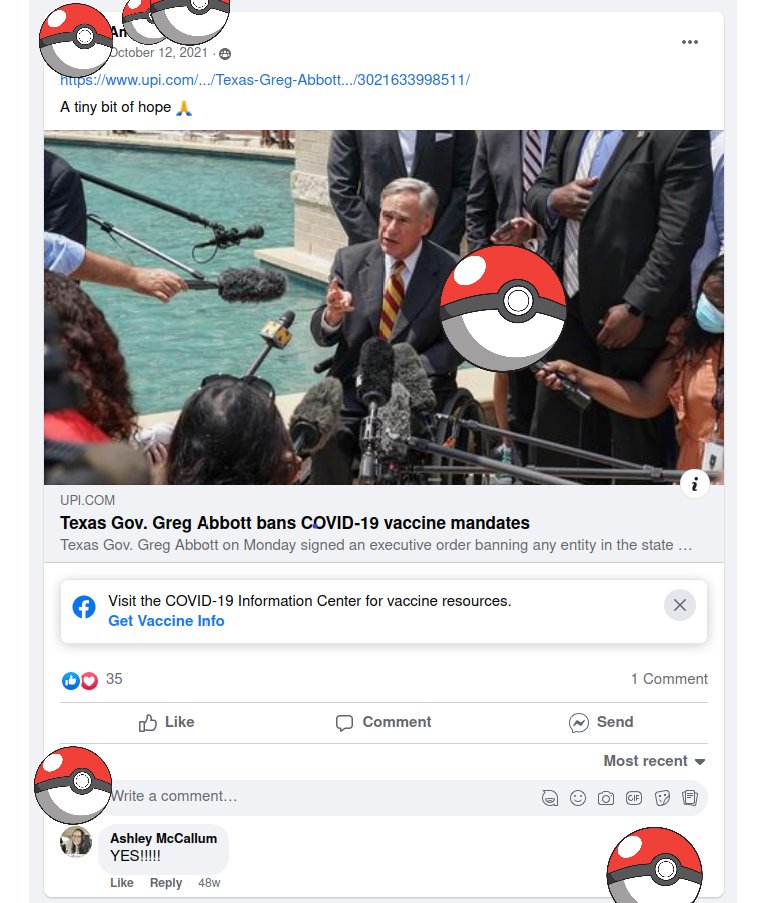Click the rightmost comment box icon

coord(690,798)
